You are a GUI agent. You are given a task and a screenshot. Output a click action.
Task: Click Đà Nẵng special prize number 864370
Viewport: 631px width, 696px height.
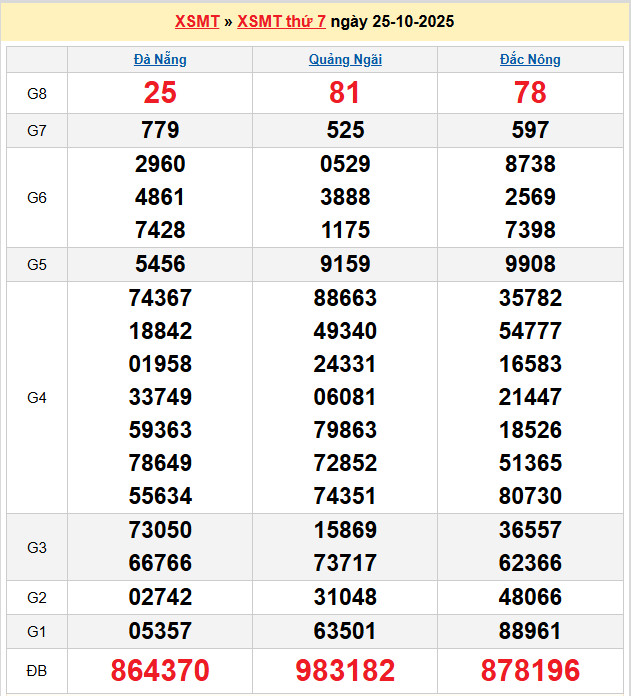pos(160,670)
